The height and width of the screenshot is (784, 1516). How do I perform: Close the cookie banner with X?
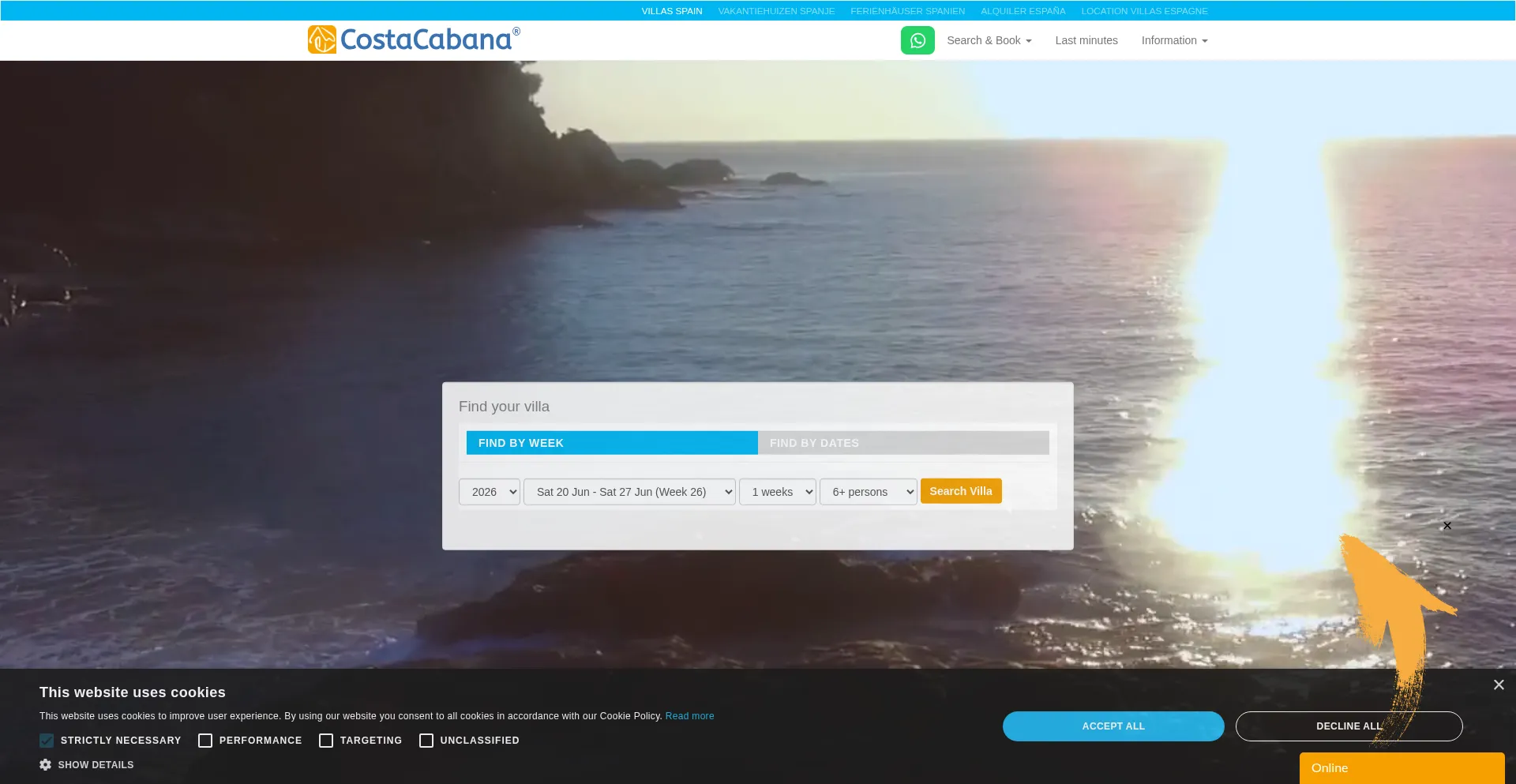[1499, 685]
